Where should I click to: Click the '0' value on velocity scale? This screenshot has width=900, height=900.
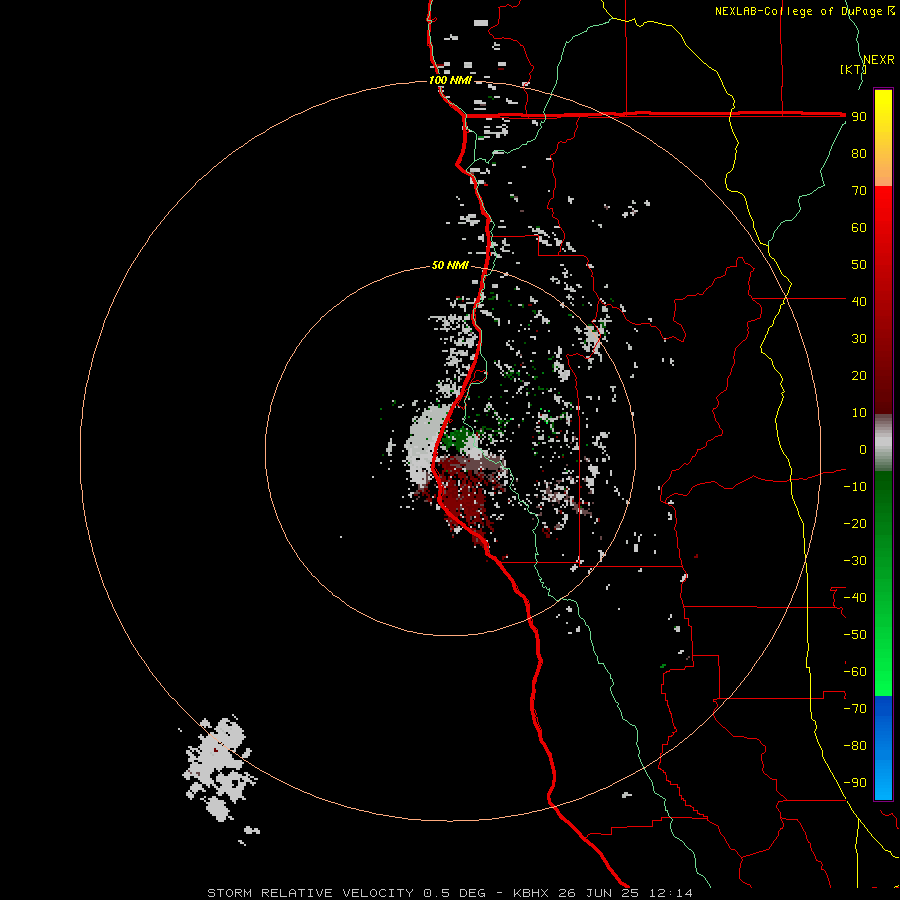[x=863, y=449]
